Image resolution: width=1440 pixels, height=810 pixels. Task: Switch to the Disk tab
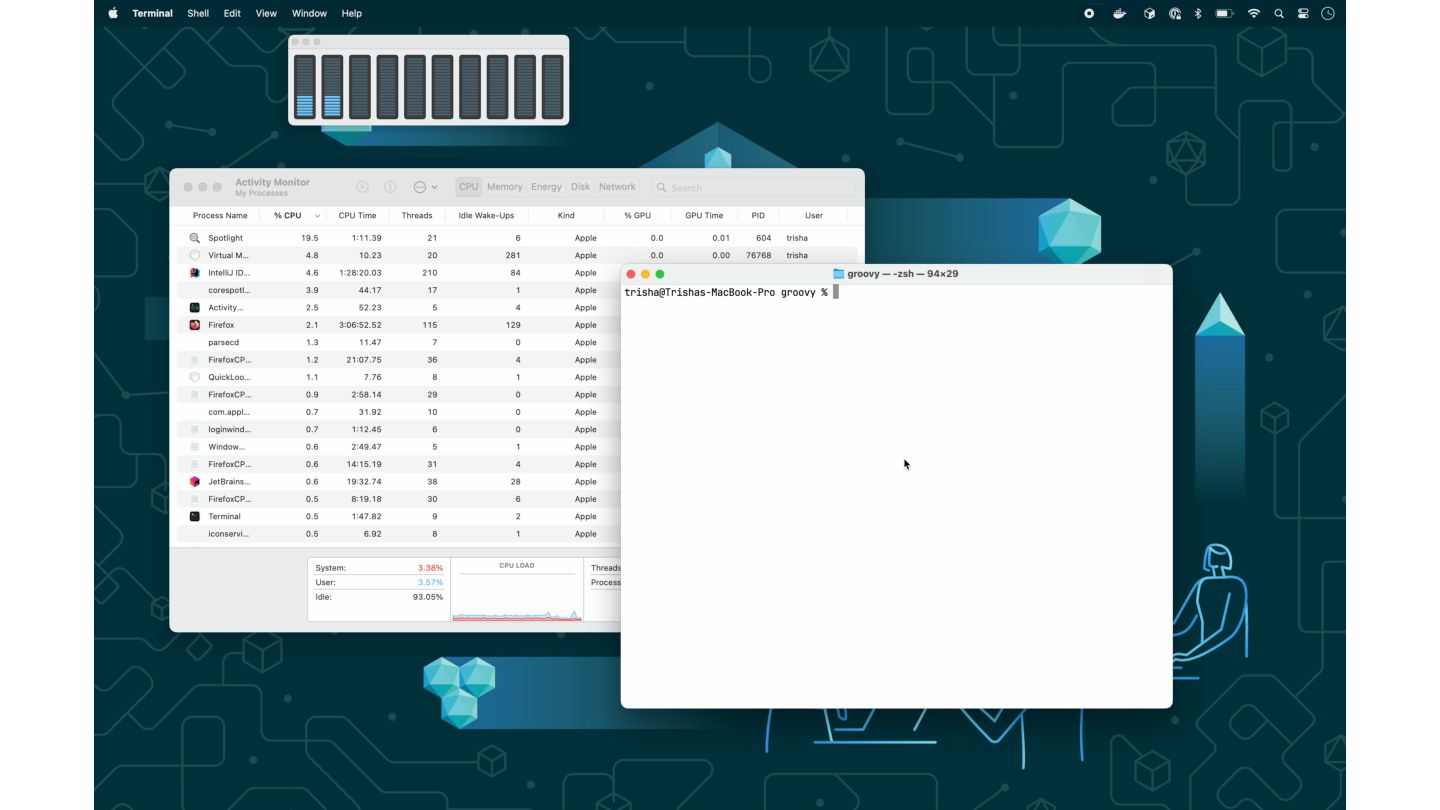coord(580,187)
